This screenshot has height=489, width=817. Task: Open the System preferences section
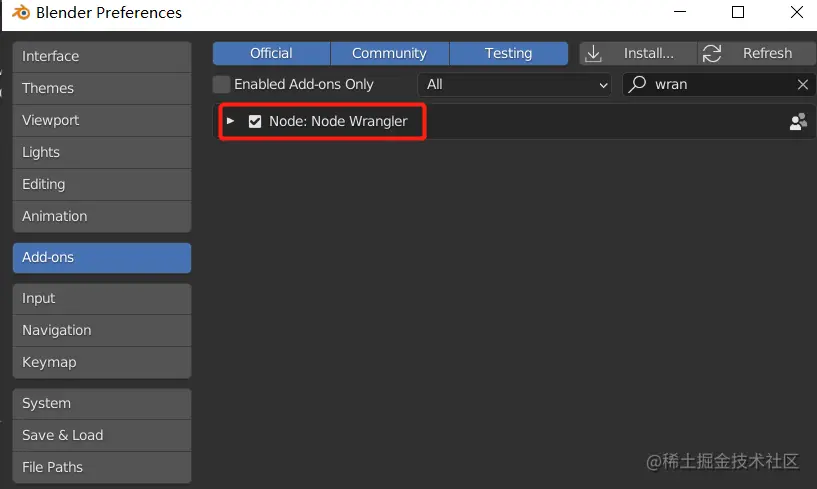[x=102, y=404]
